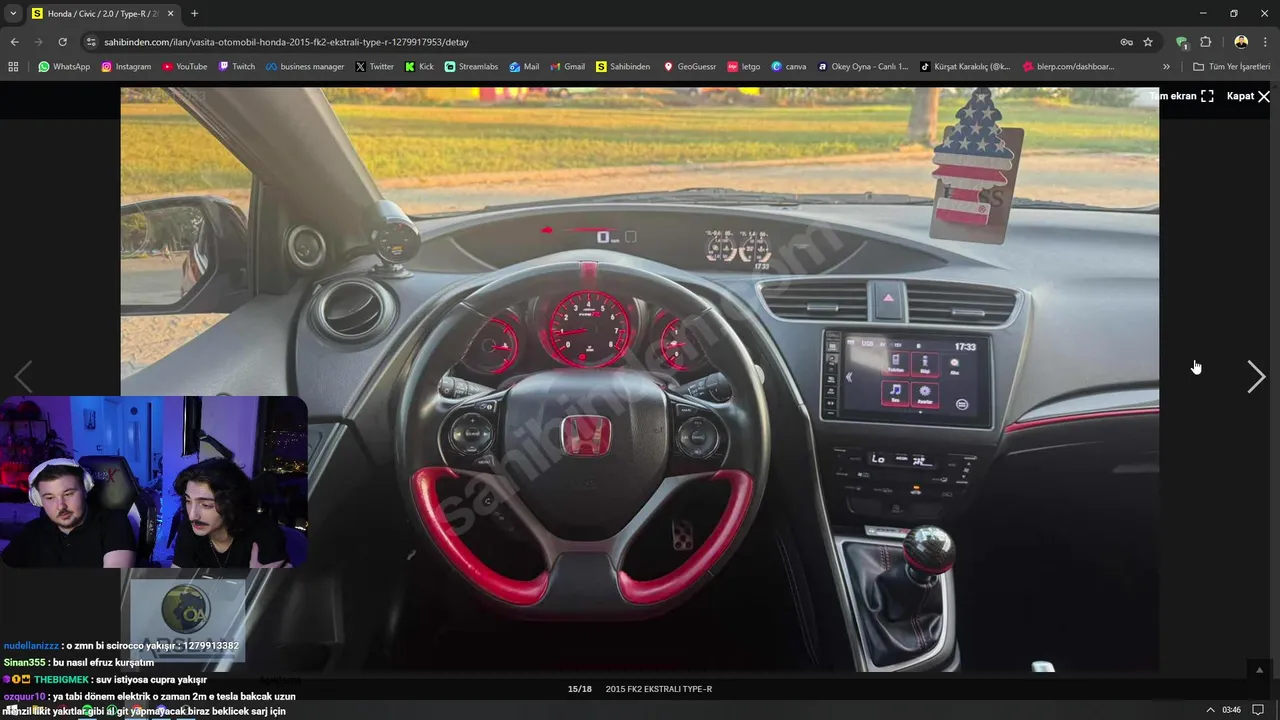1280x720 pixels.
Task: View site information icon in address bar
Action: click(91, 42)
